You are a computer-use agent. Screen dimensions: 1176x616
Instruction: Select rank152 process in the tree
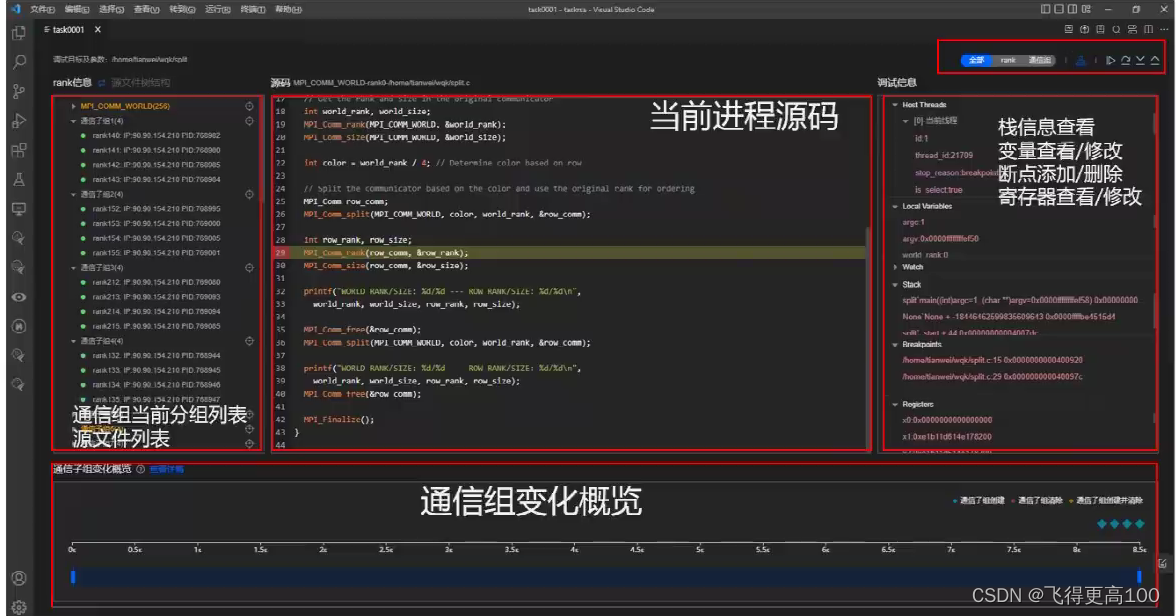click(x=156, y=209)
